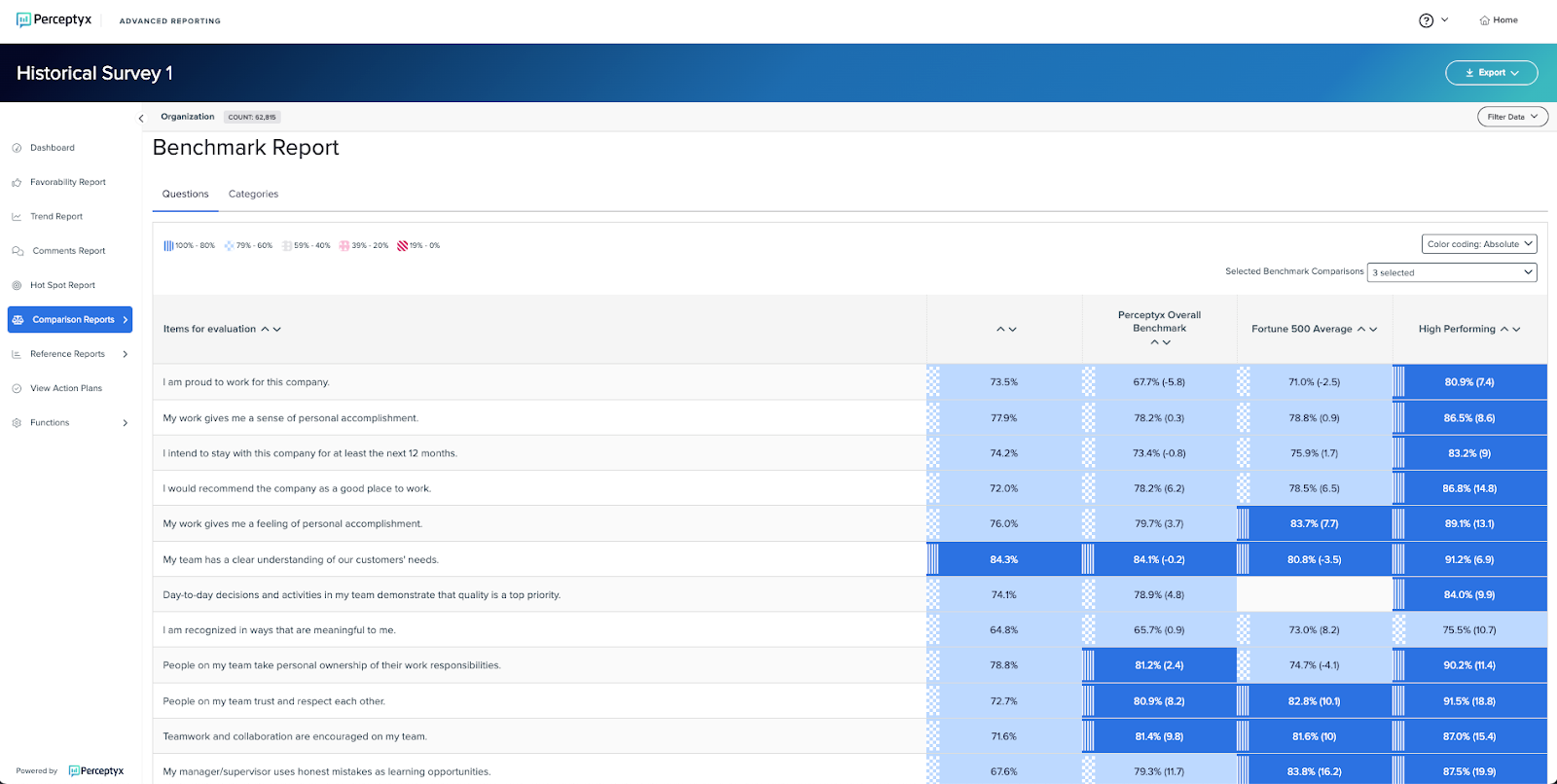Click the 81.2% (2.4) benchmark cell
Screen dimensions: 1557x784
tap(1159, 665)
